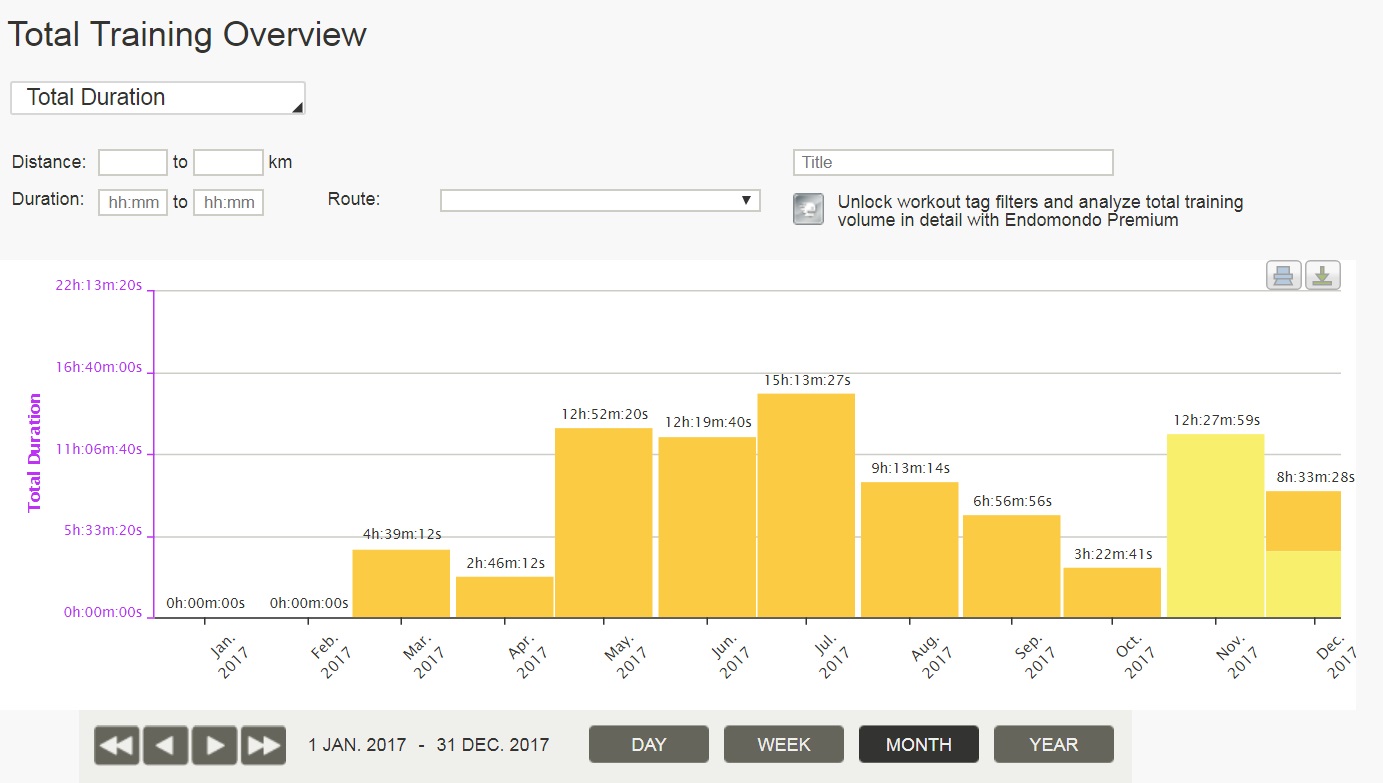Click the Feb. 2017 axis label

pos(329,656)
